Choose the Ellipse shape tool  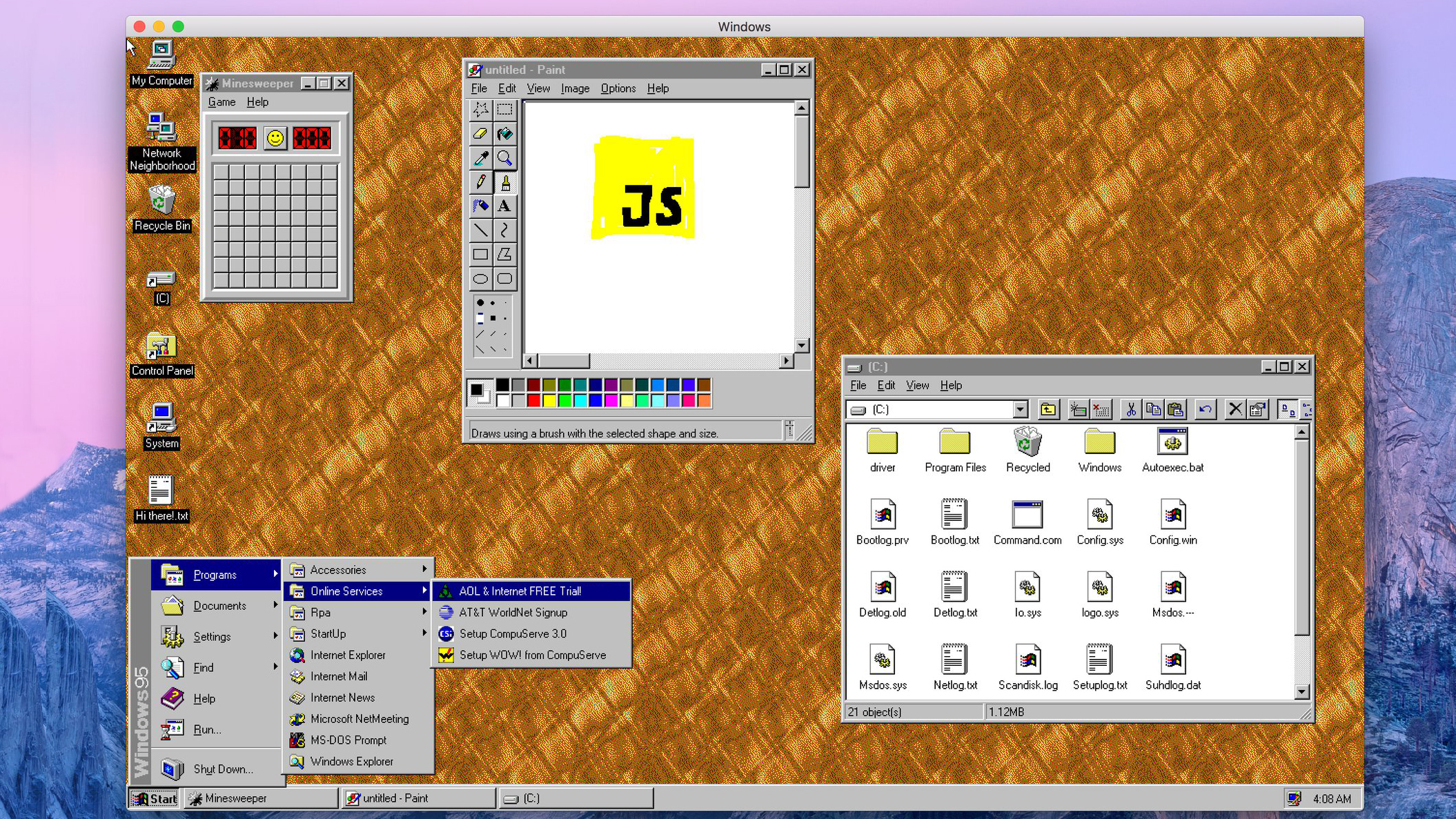(480, 279)
